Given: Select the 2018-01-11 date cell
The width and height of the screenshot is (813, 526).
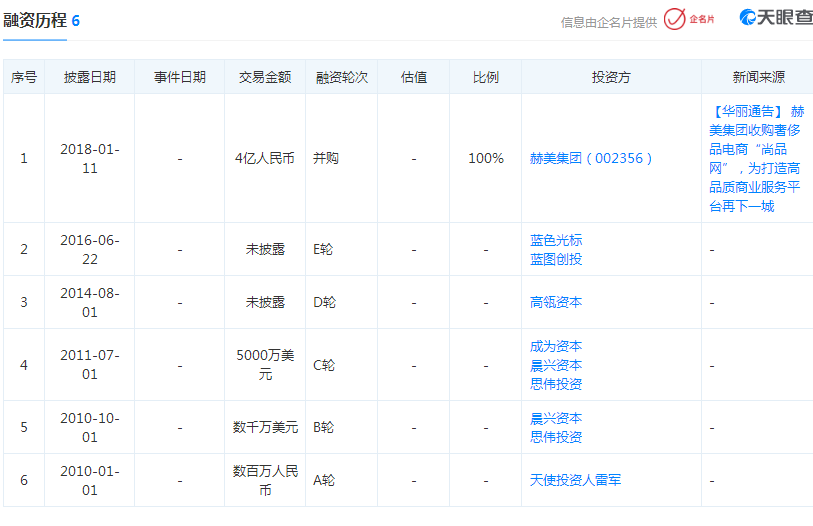Looking at the screenshot, I should point(90,158).
